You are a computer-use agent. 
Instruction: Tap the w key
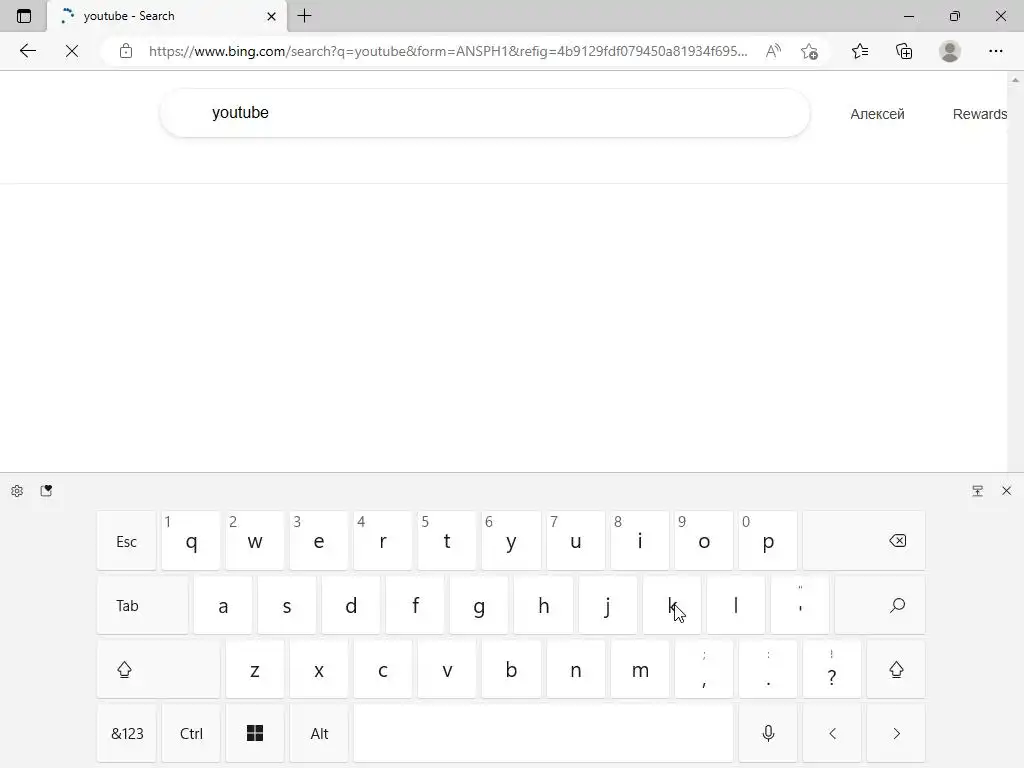click(x=255, y=541)
